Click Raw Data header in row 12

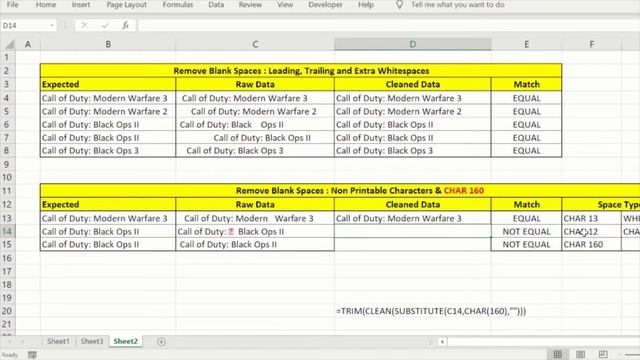(255, 204)
